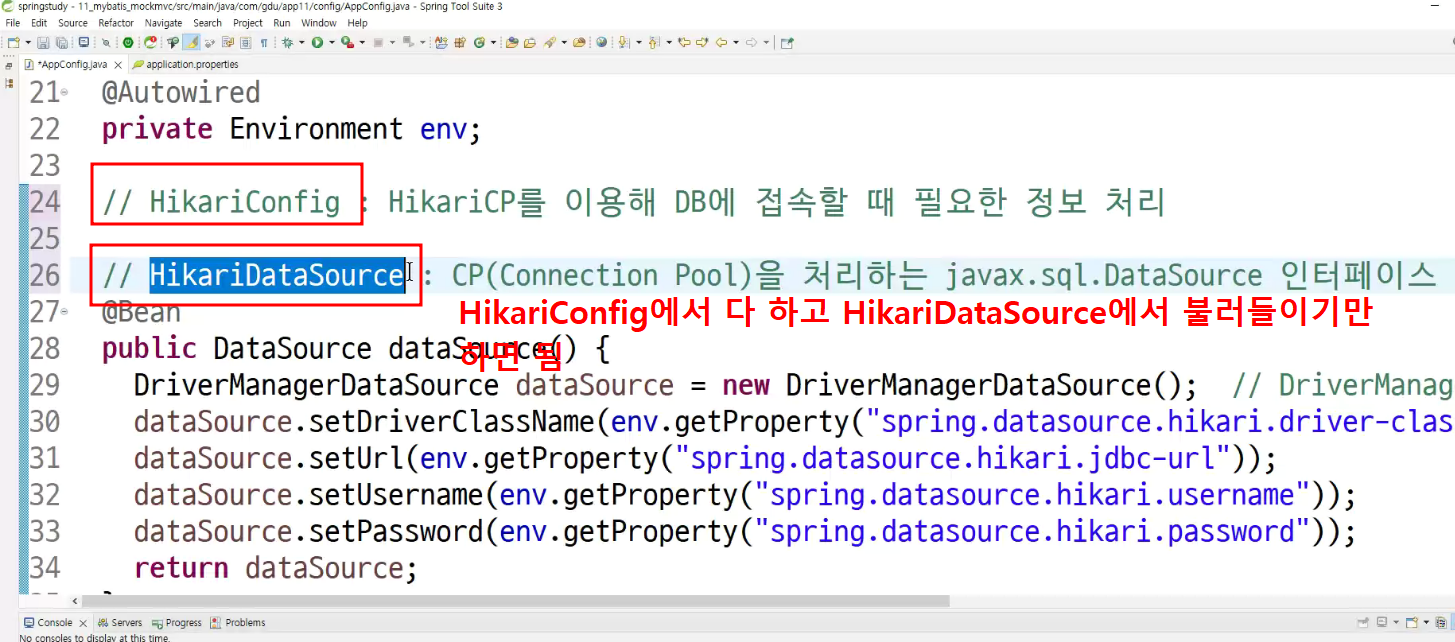Collapse the fold marker at line 27
Image resolution: width=1455 pixels, height=642 pixels.
click(x=64, y=312)
